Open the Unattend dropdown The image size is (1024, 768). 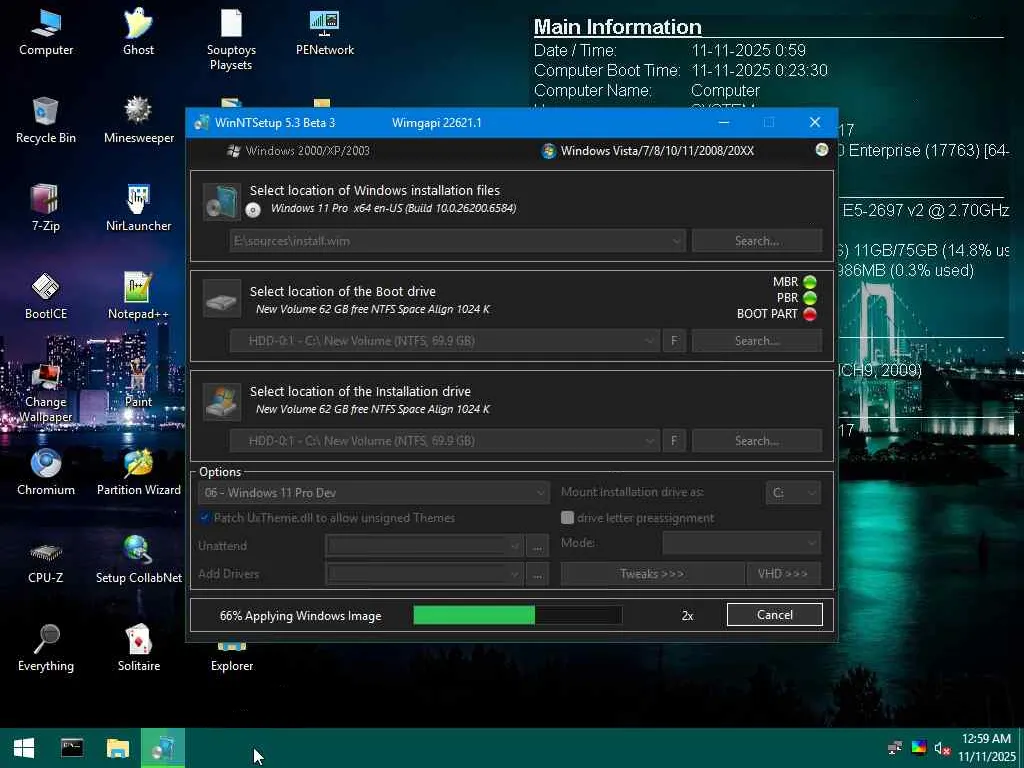coord(424,546)
